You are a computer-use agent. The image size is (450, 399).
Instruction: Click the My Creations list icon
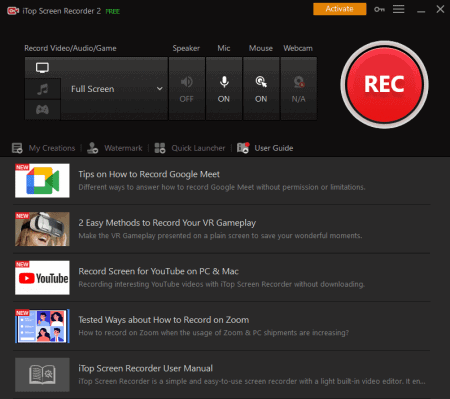click(x=17, y=148)
